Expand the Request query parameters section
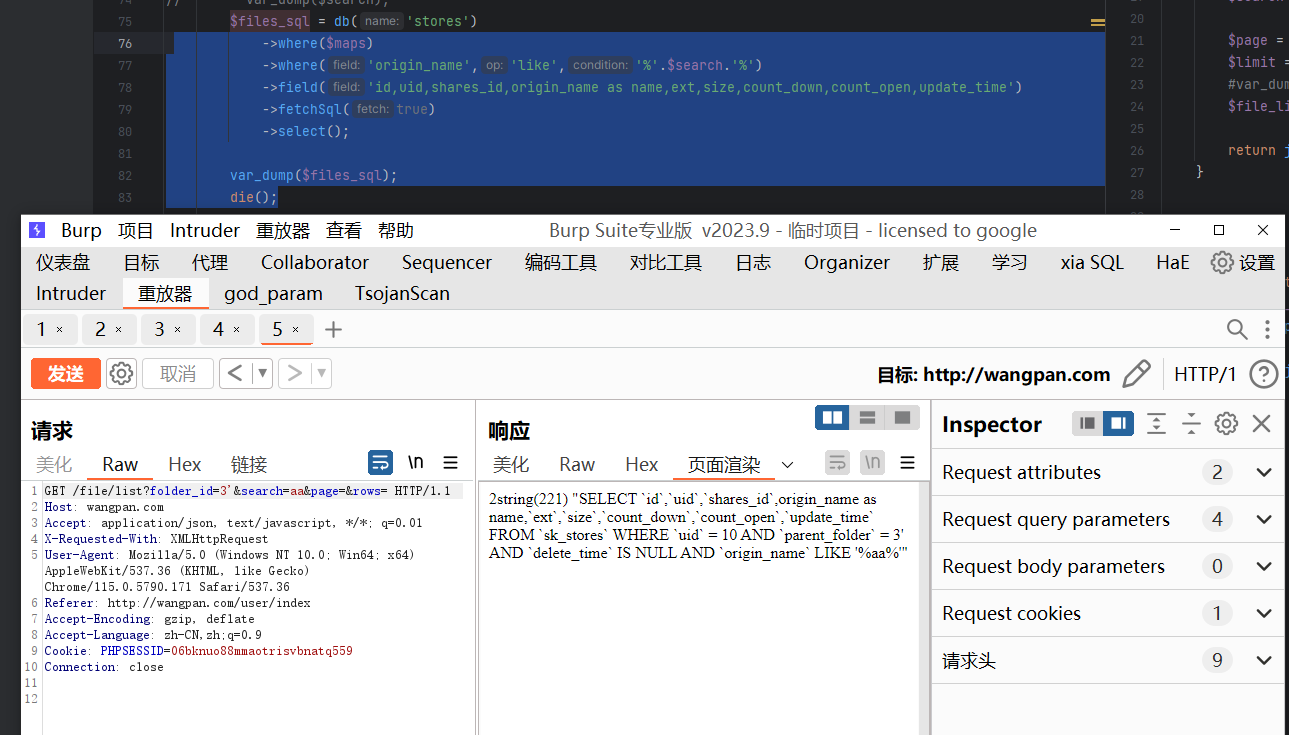 coord(1108,519)
